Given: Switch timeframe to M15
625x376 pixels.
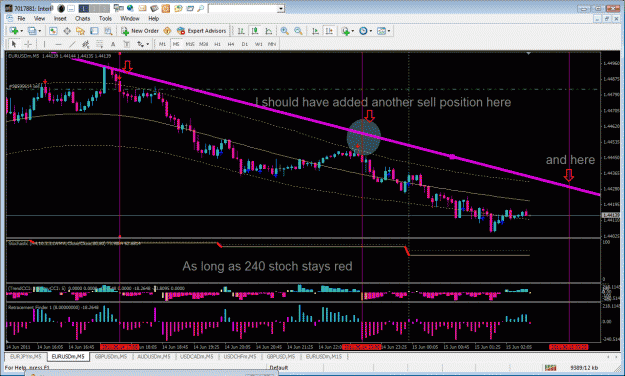Looking at the screenshot, I should click(190, 44).
